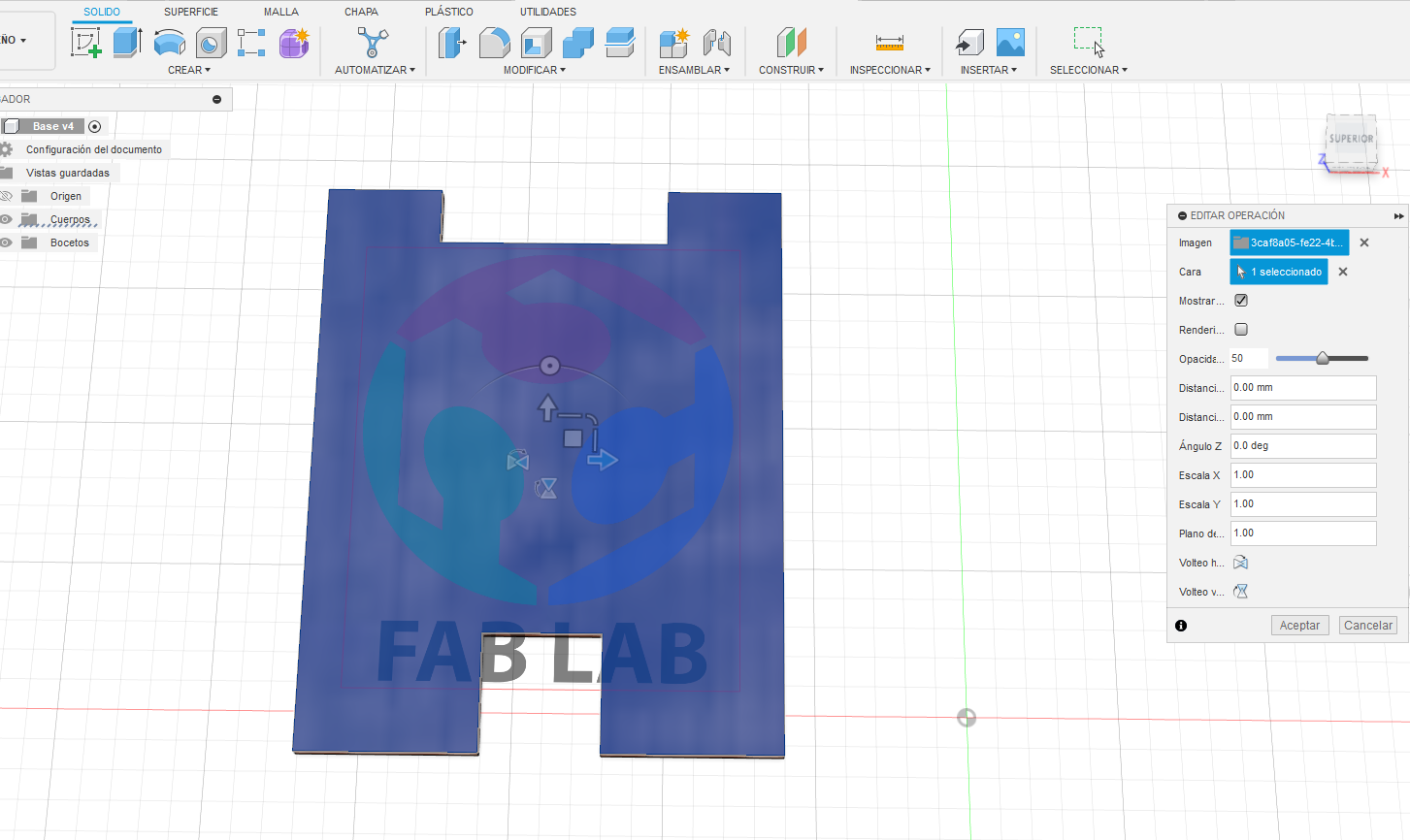Select the Create Form tool
This screenshot has width=1410, height=840.
tap(294, 43)
